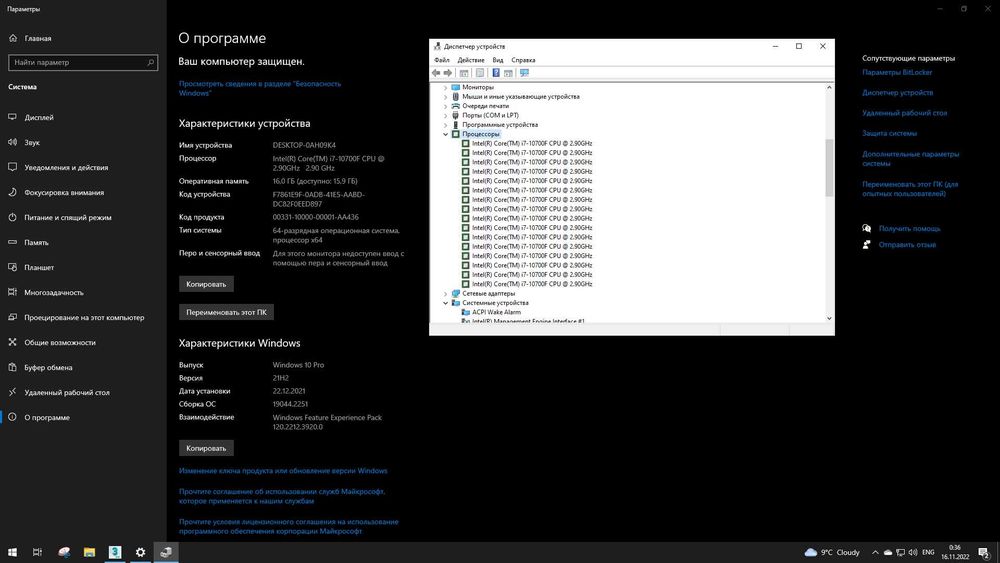
Task: Click the volume icon in system tray
Action: (x=913, y=552)
